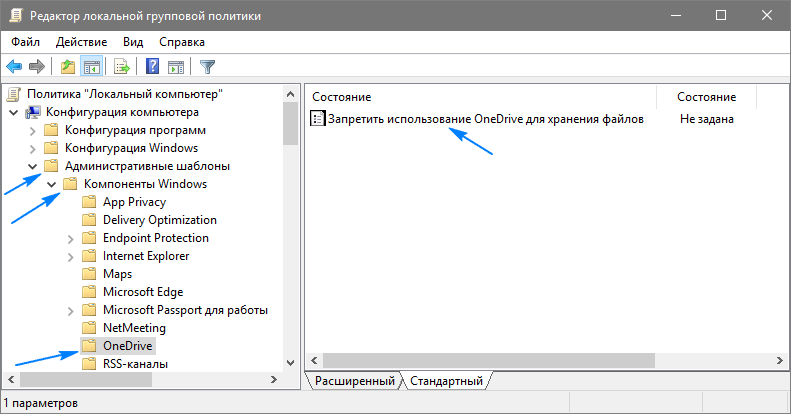Expand the Microsoft Passport для работы node
791x414 pixels.
71,311
